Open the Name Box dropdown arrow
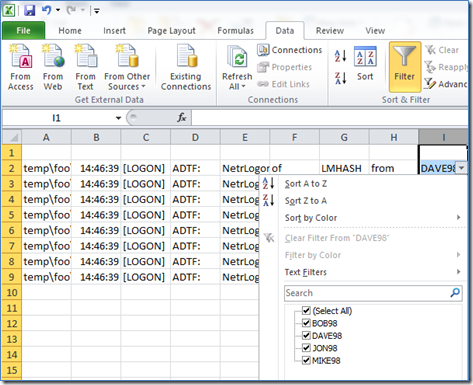Viewport: 473px width, 385px height. [x=118, y=118]
